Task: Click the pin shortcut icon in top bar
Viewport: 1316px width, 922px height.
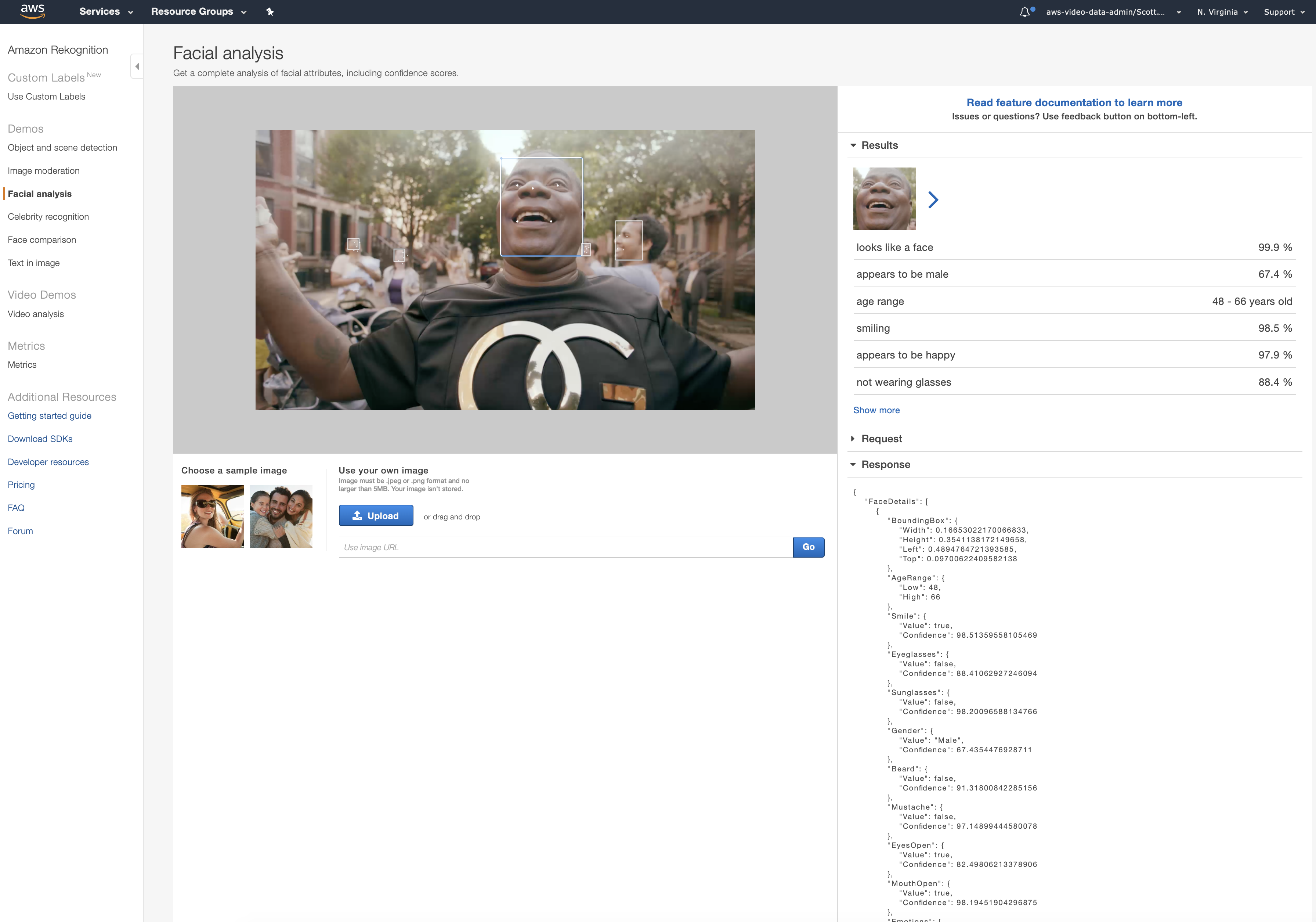Action: [x=270, y=11]
